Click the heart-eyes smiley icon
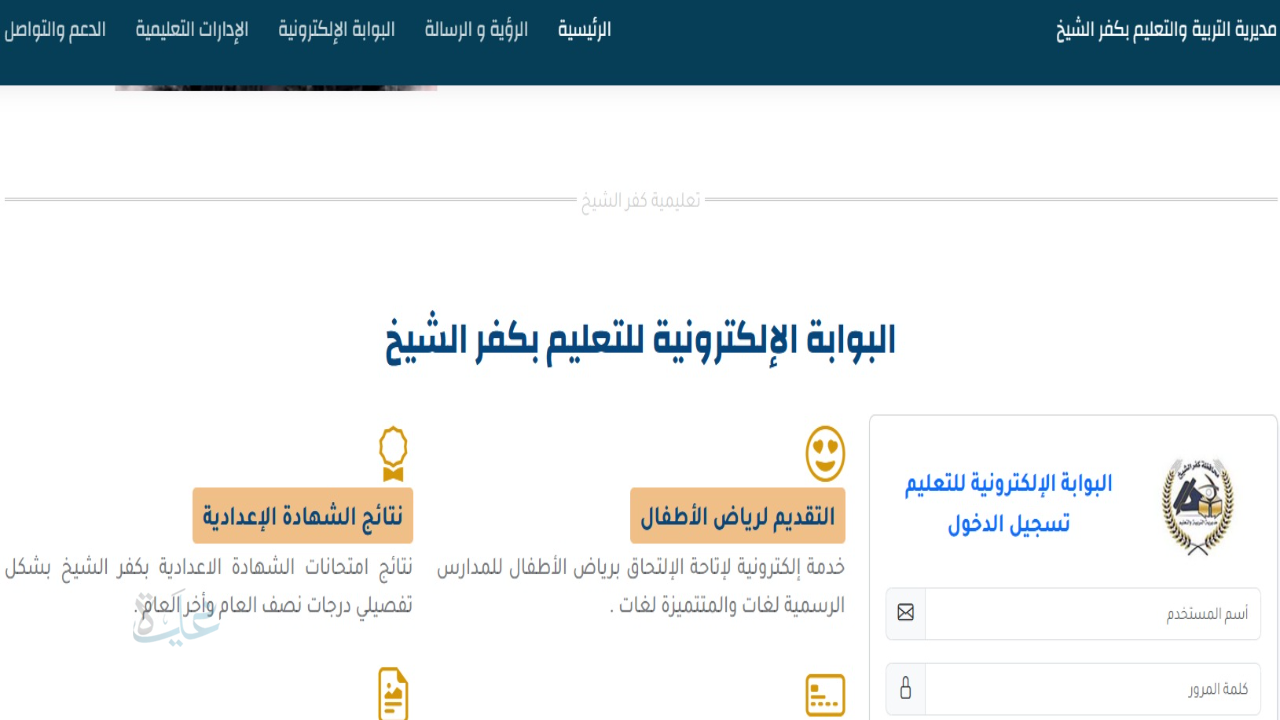 826,453
